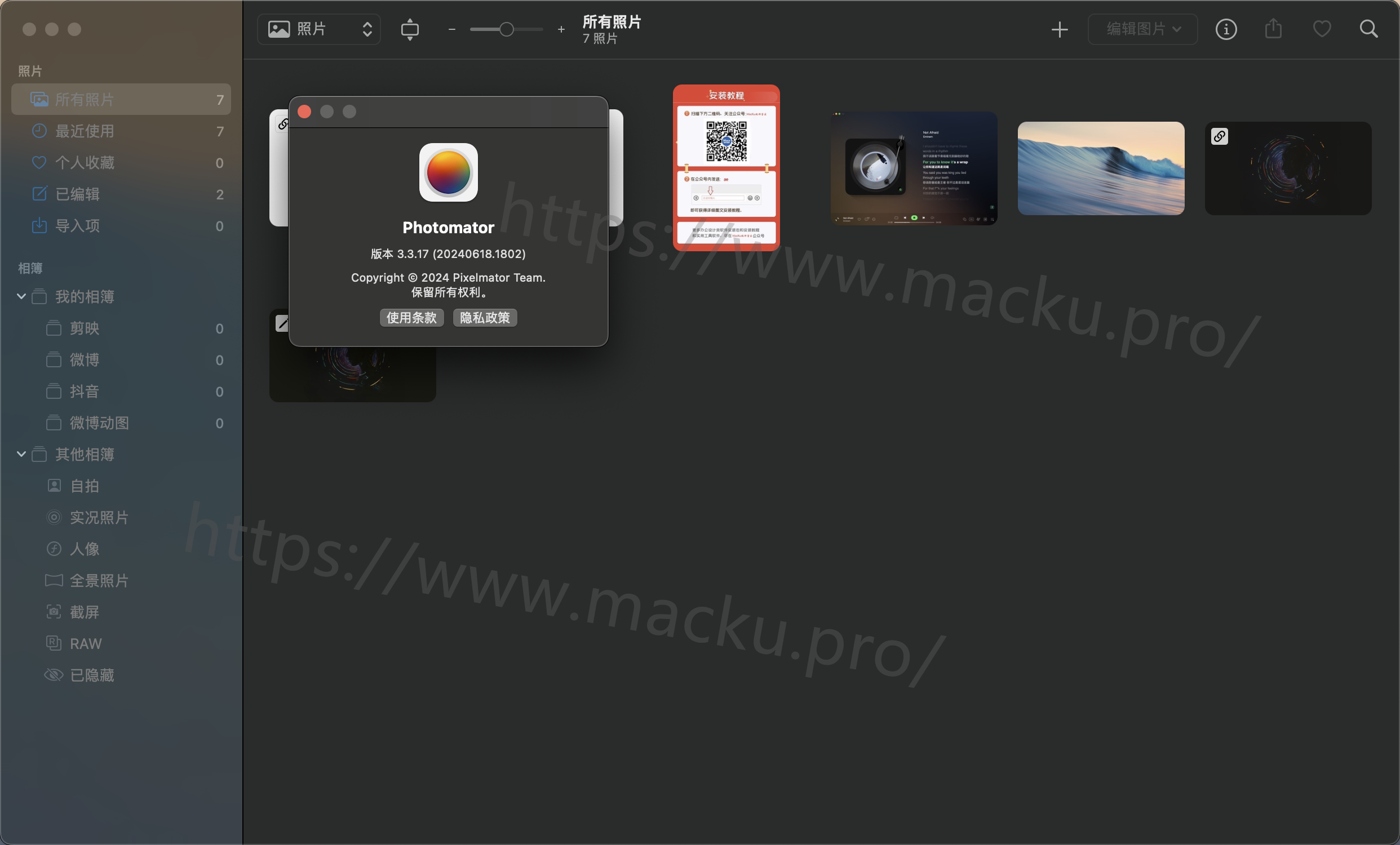This screenshot has width=1400, height=845.
Task: Select the 微博 album
Action: (121, 359)
